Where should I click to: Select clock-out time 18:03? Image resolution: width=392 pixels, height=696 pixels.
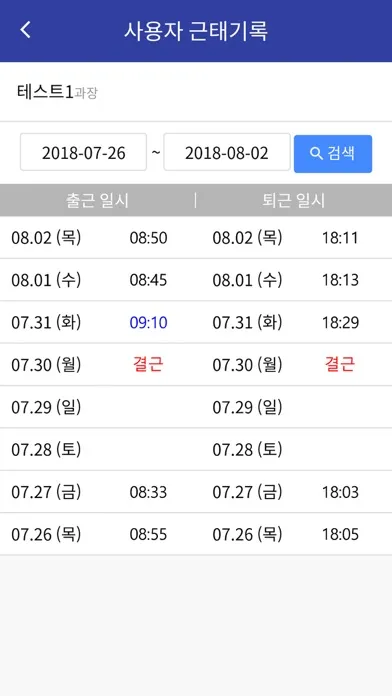pos(340,492)
